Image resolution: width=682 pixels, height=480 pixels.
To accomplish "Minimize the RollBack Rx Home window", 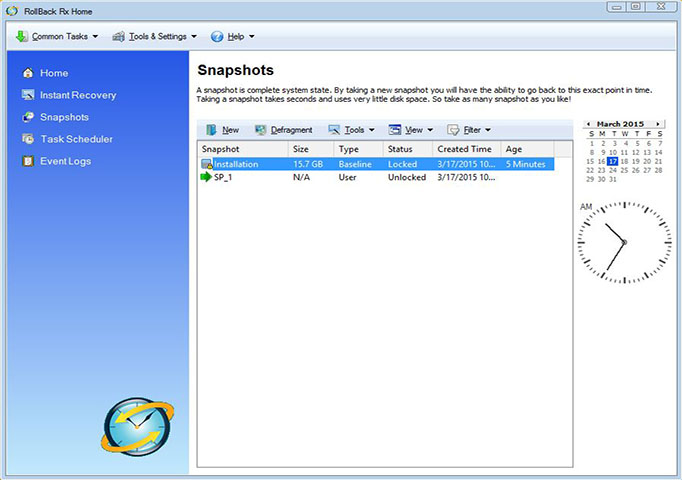I will (x=616, y=7).
